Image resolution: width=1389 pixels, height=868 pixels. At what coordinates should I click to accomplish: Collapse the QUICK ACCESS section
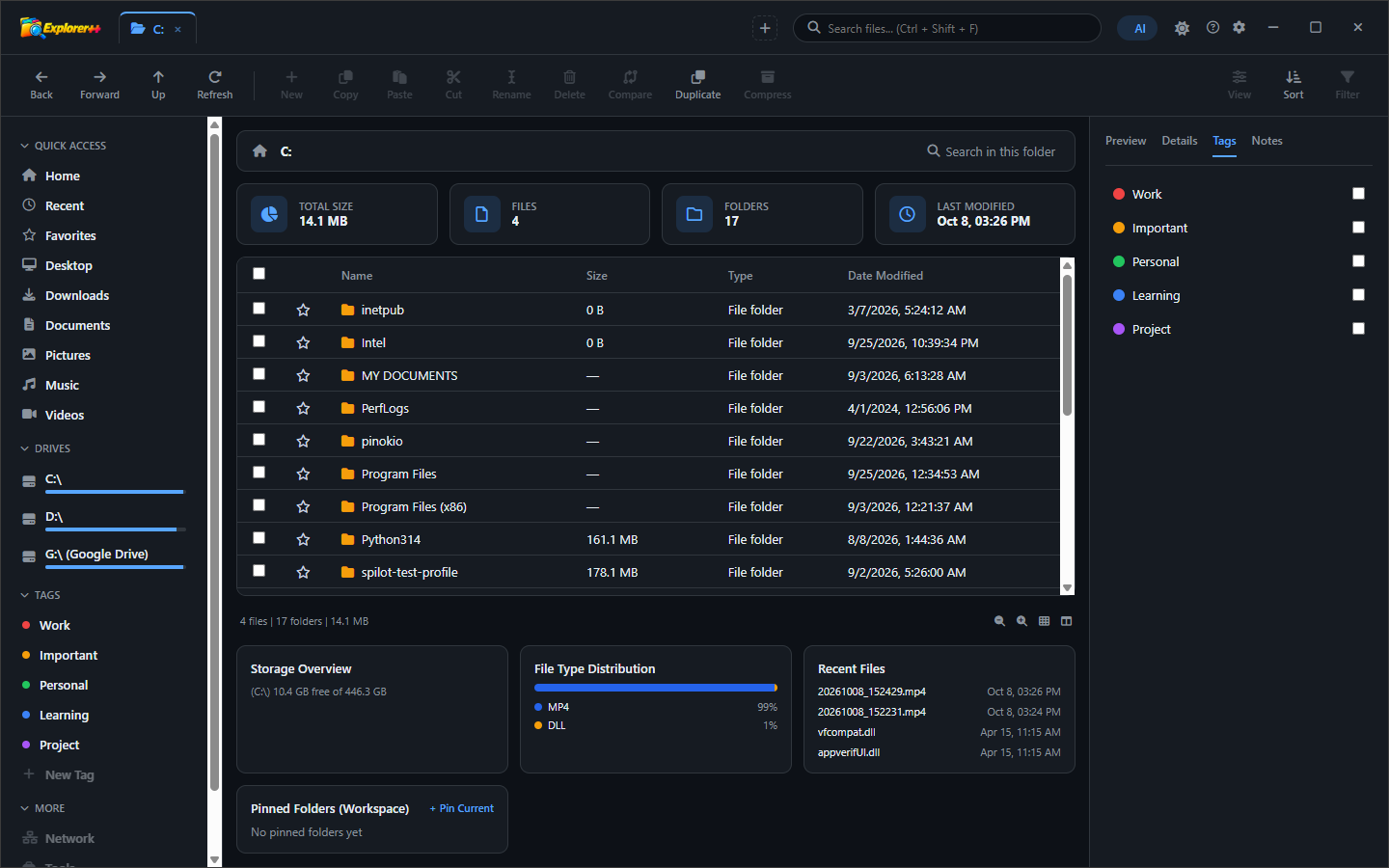(x=64, y=146)
